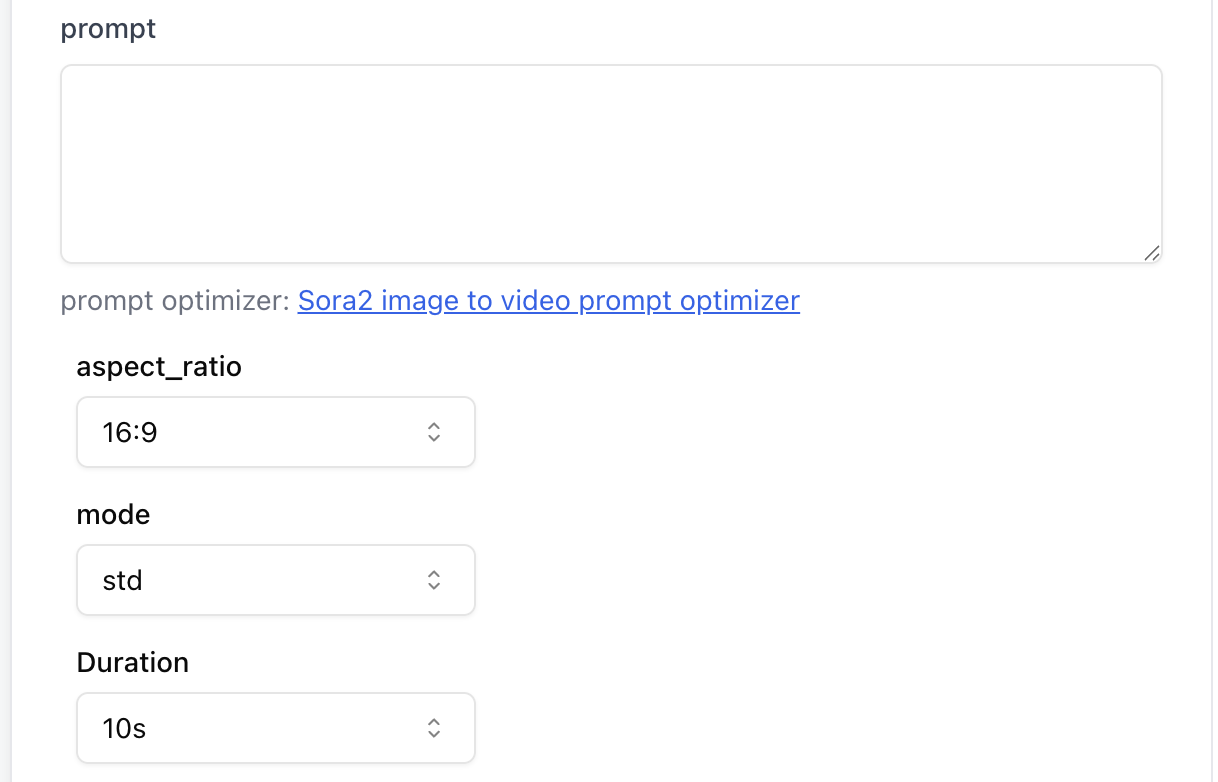Click the aspect_ratio chevron stepper icon
1218x782 pixels.
tap(434, 431)
